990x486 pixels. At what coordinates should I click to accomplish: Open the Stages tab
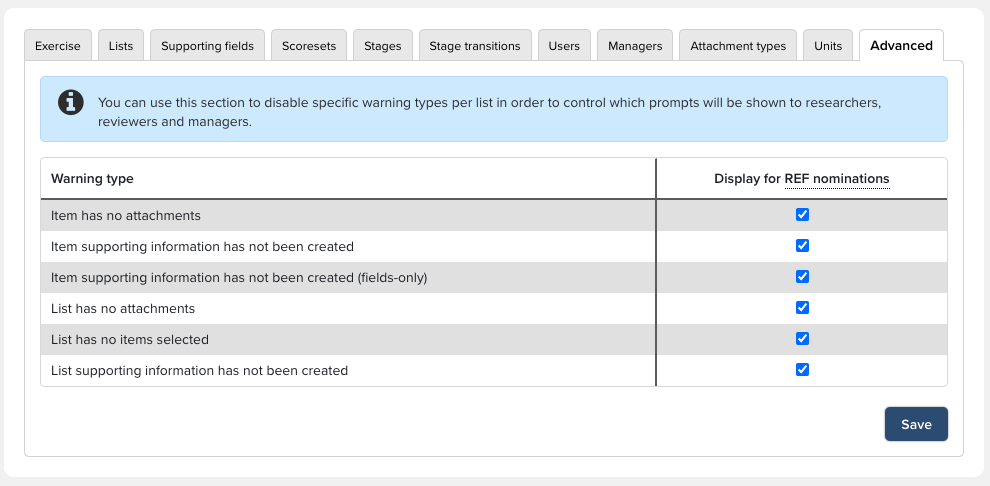click(383, 46)
